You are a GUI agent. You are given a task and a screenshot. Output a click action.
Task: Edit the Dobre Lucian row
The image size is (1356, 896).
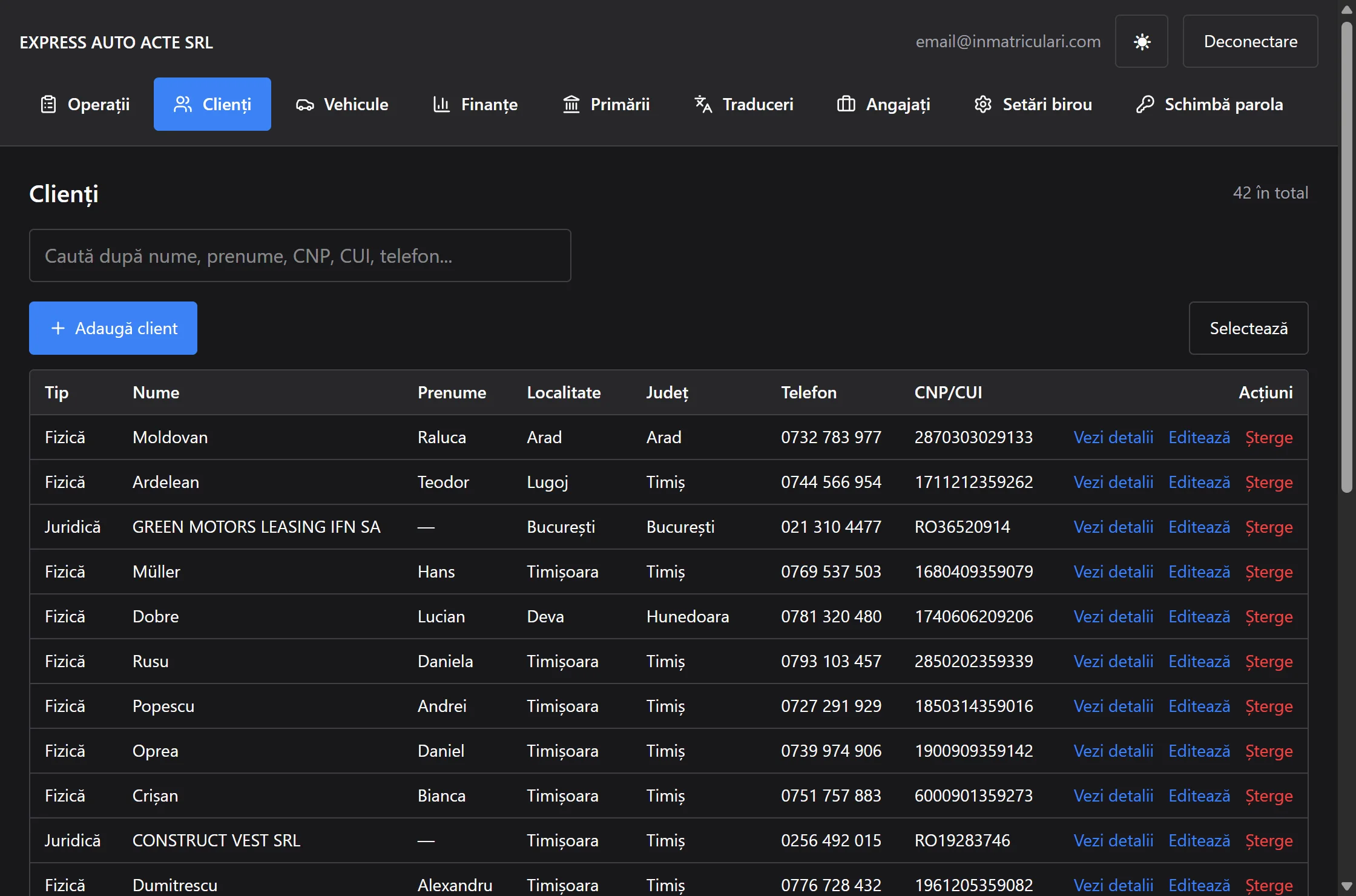coord(1199,616)
